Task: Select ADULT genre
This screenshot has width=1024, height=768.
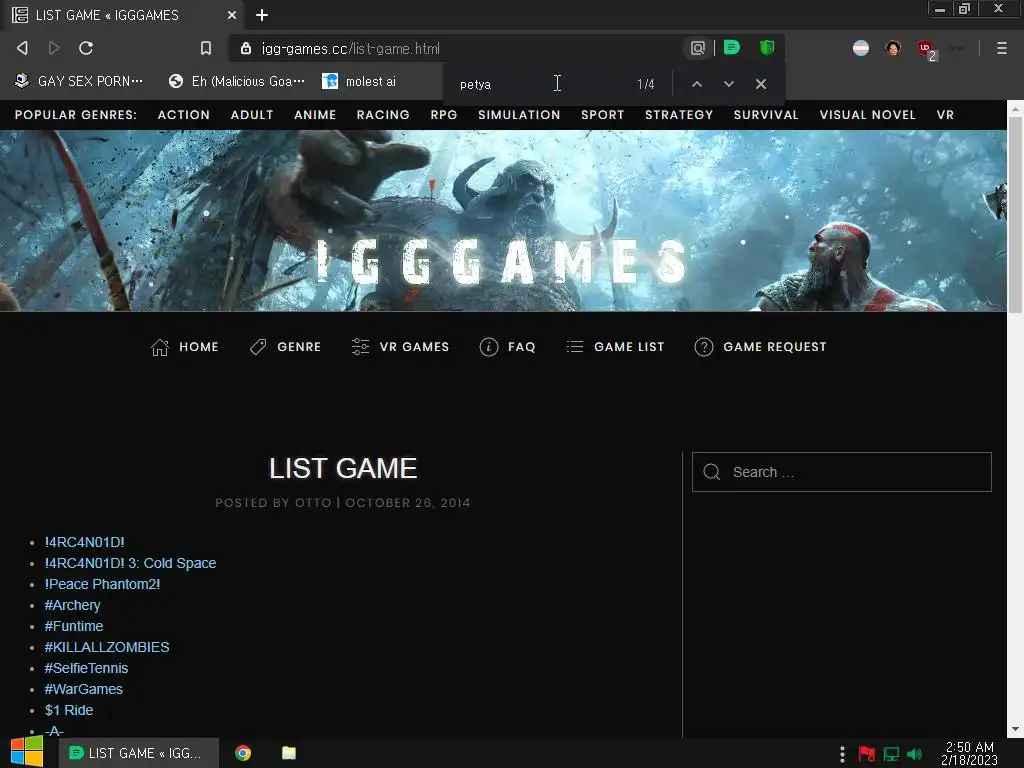Action: coord(251,115)
